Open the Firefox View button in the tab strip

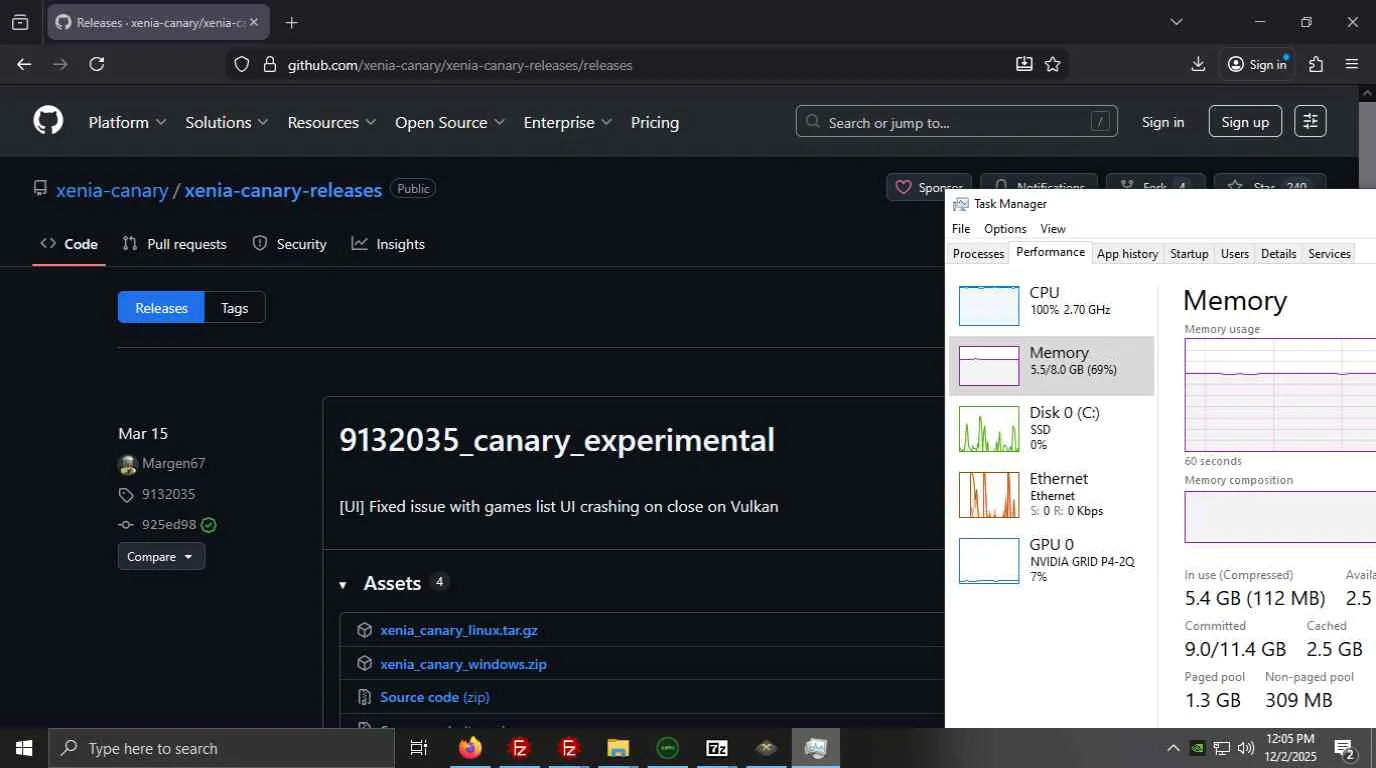tap(20, 22)
